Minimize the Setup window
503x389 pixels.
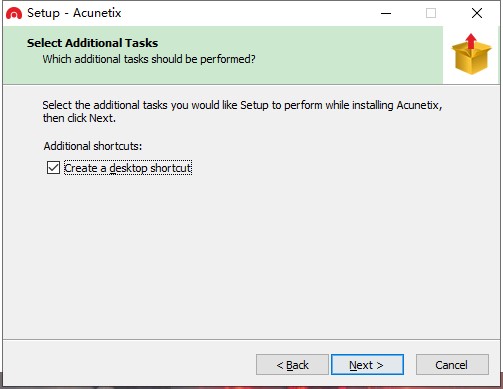[x=386, y=13]
